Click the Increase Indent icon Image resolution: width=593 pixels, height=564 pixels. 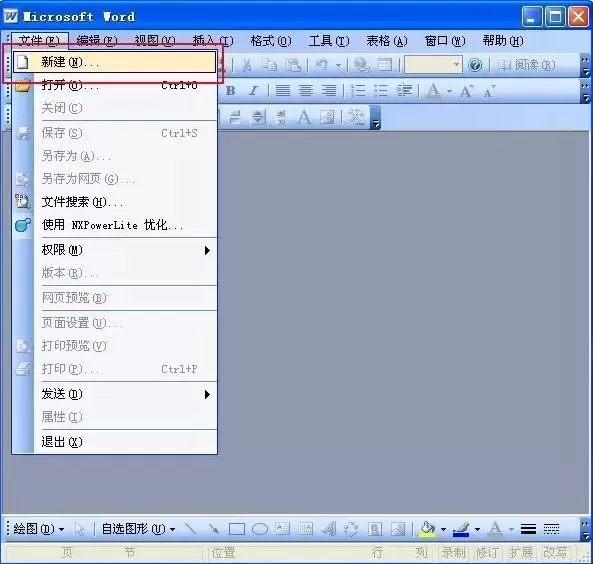tap(404, 91)
